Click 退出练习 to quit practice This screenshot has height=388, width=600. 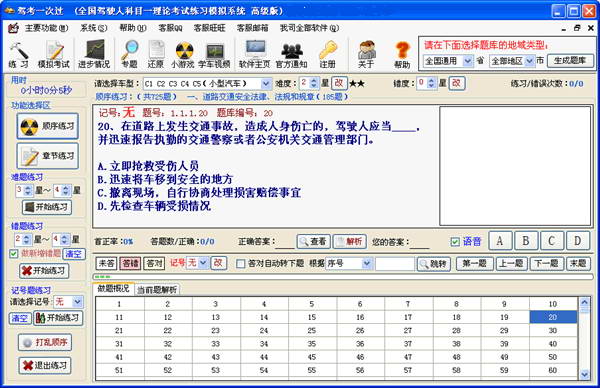(45, 365)
